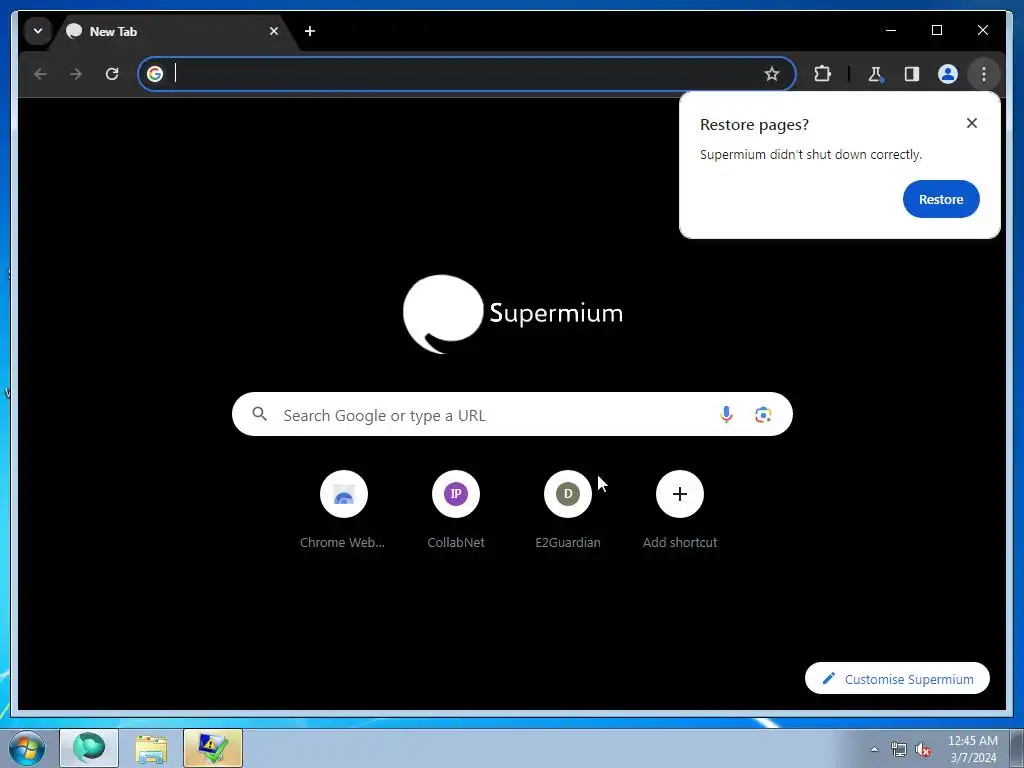Viewport: 1024px width, 768px height.
Task: Go forward with the forward arrow
Action: click(76, 74)
